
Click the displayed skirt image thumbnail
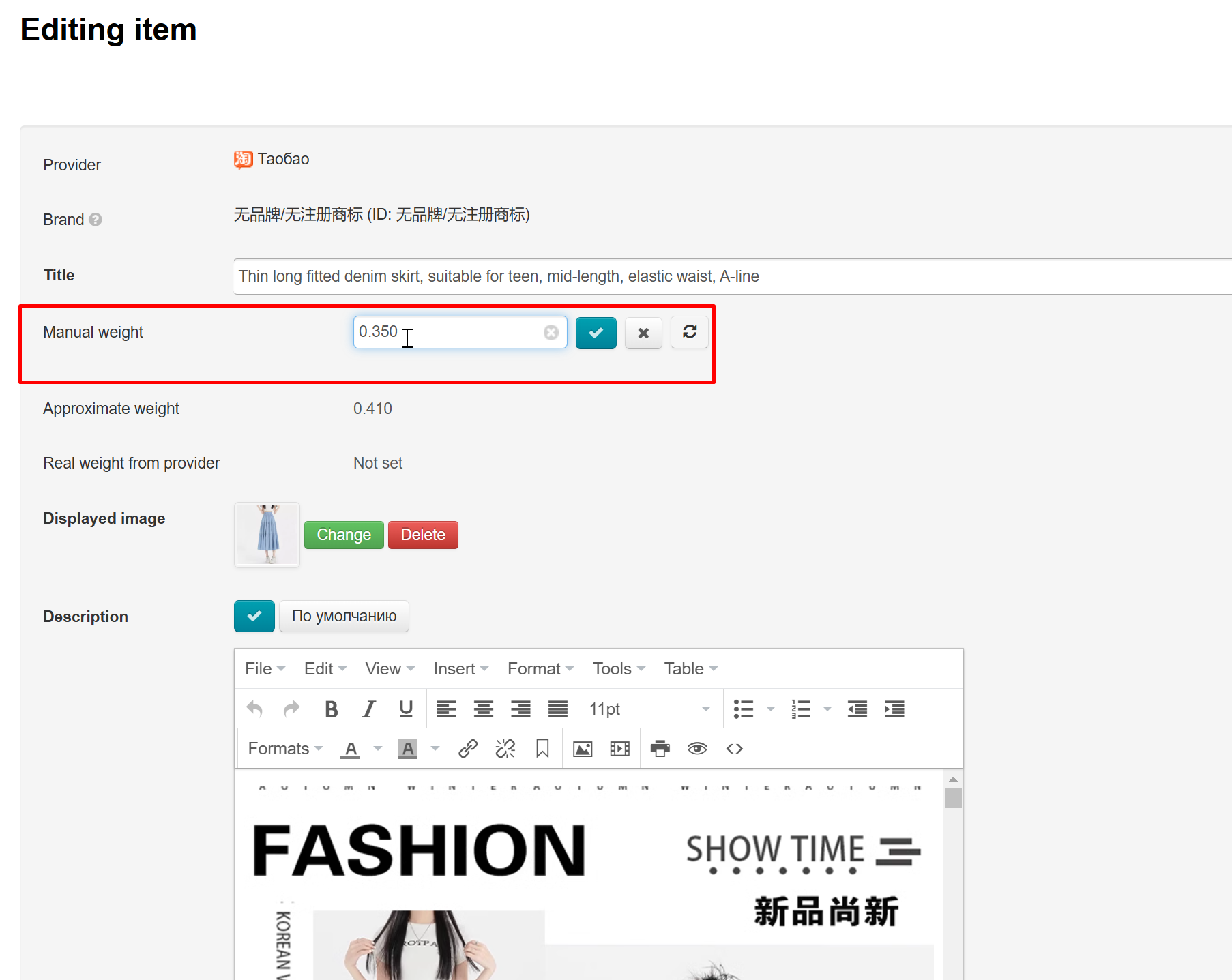tap(267, 535)
